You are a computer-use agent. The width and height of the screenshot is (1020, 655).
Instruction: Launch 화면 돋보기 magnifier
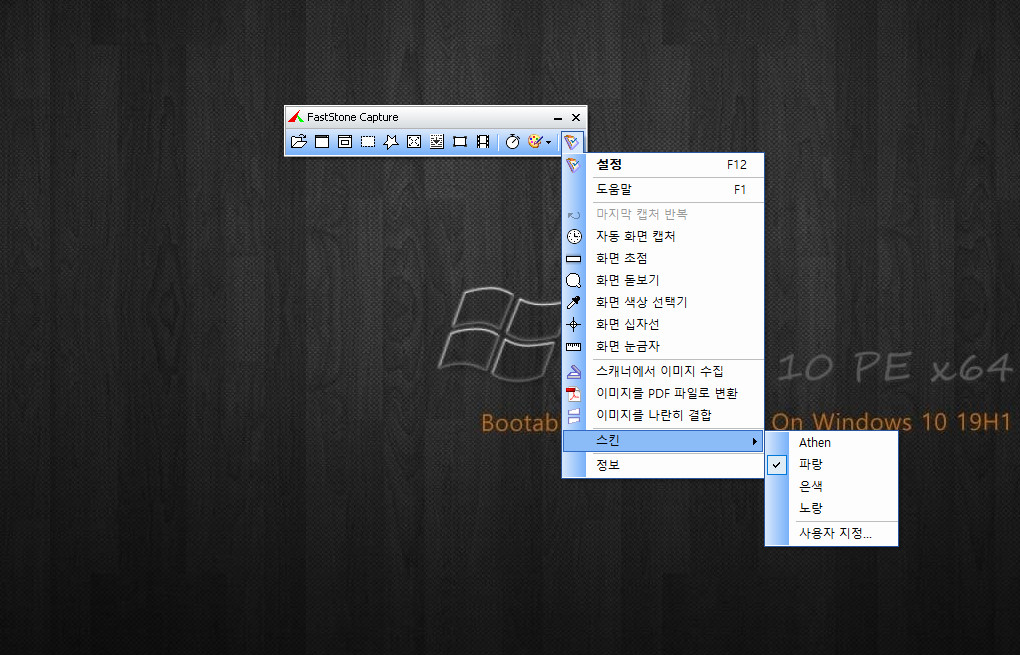pos(664,280)
